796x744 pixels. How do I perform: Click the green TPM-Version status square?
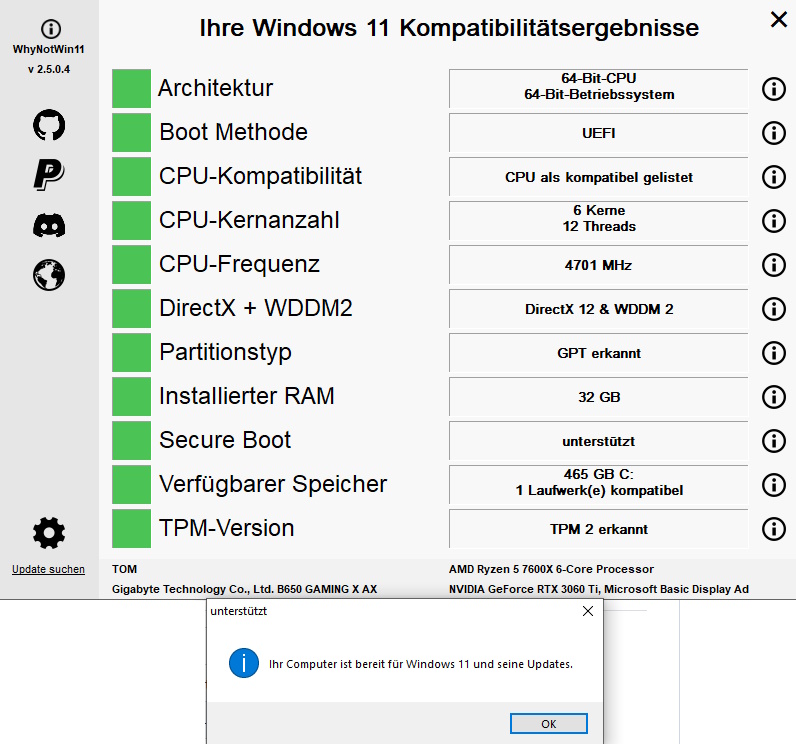tap(131, 528)
